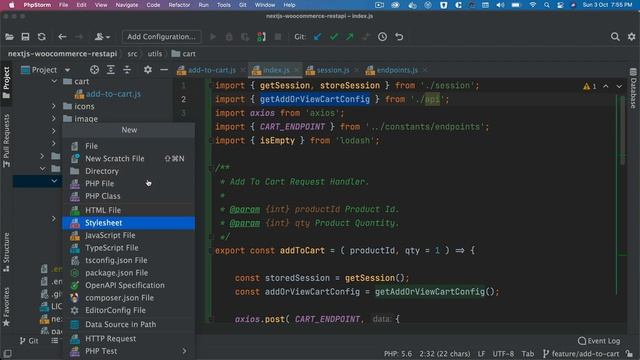Go to previous highlighted error arrow
This screenshot has width=640, height=360.
(606, 86)
